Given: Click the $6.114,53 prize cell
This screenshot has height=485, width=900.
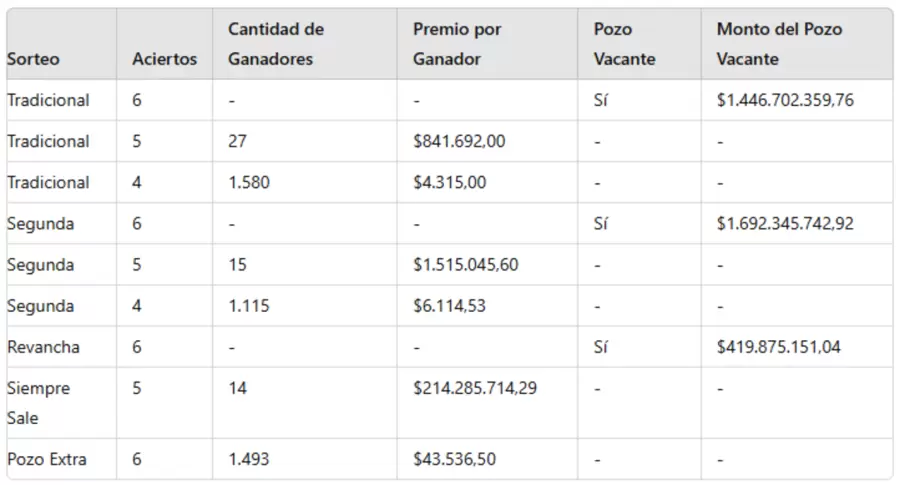Looking at the screenshot, I should point(449,306).
